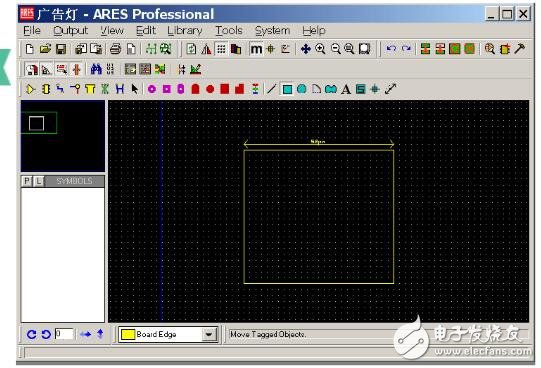Expand the Board Edge layer dropdown
The image size is (541, 368).
tap(209, 334)
